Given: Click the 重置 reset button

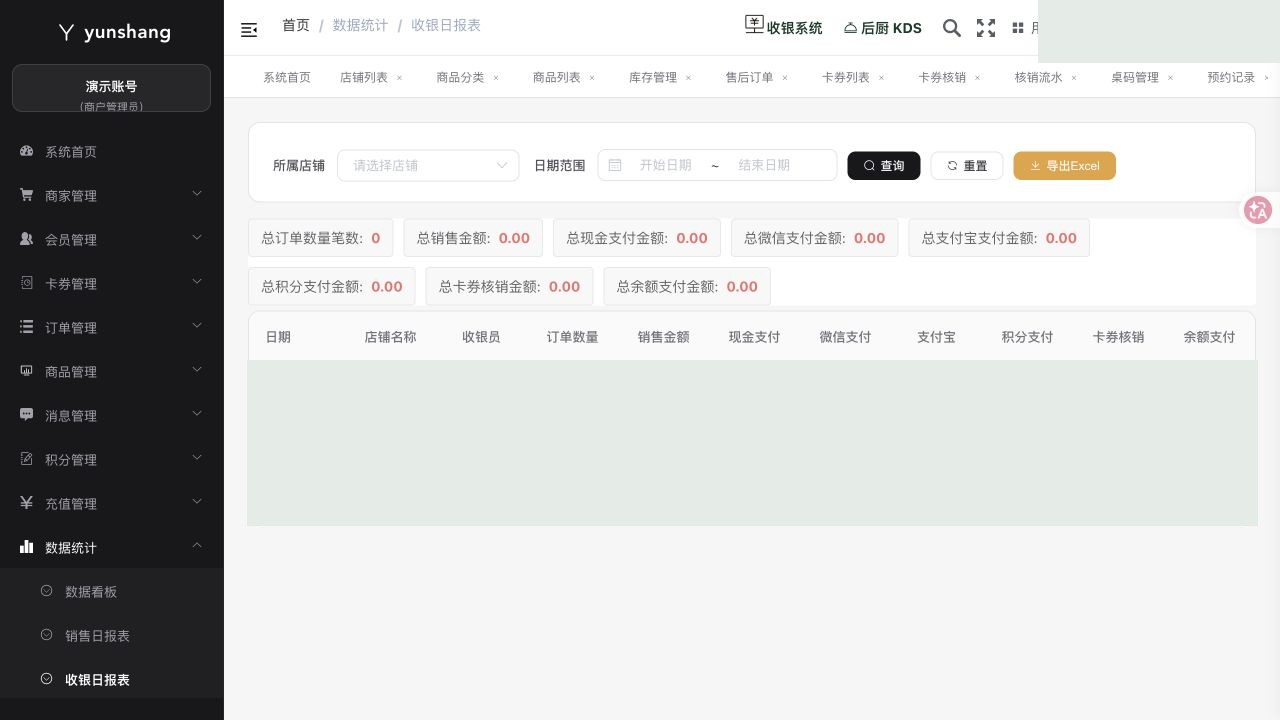Looking at the screenshot, I should (967, 166).
